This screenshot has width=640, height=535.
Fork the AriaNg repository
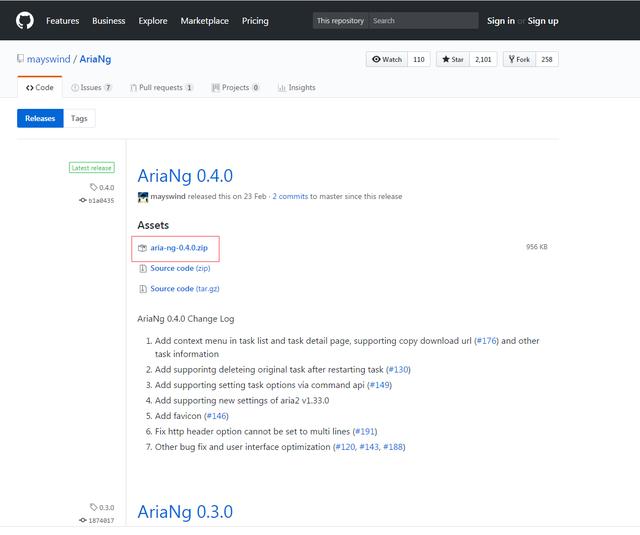519,59
